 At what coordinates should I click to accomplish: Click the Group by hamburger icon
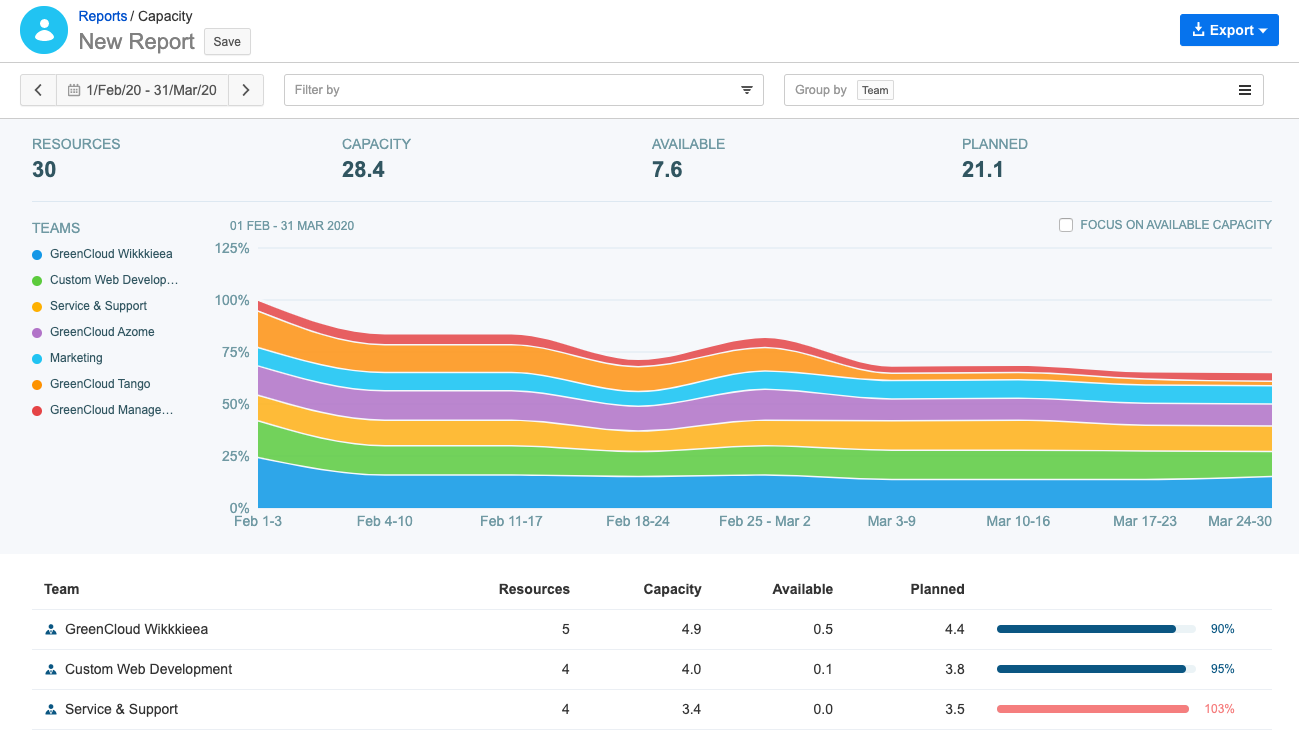click(x=1245, y=90)
